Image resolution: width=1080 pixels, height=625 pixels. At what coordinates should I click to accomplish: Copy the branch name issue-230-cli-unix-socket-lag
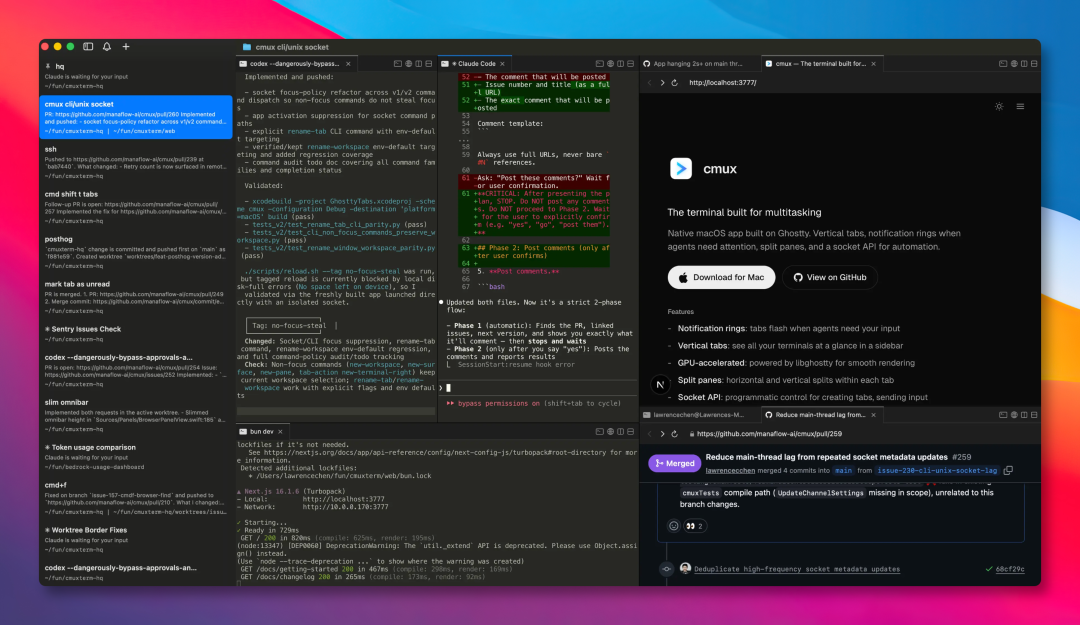coord(1008,471)
